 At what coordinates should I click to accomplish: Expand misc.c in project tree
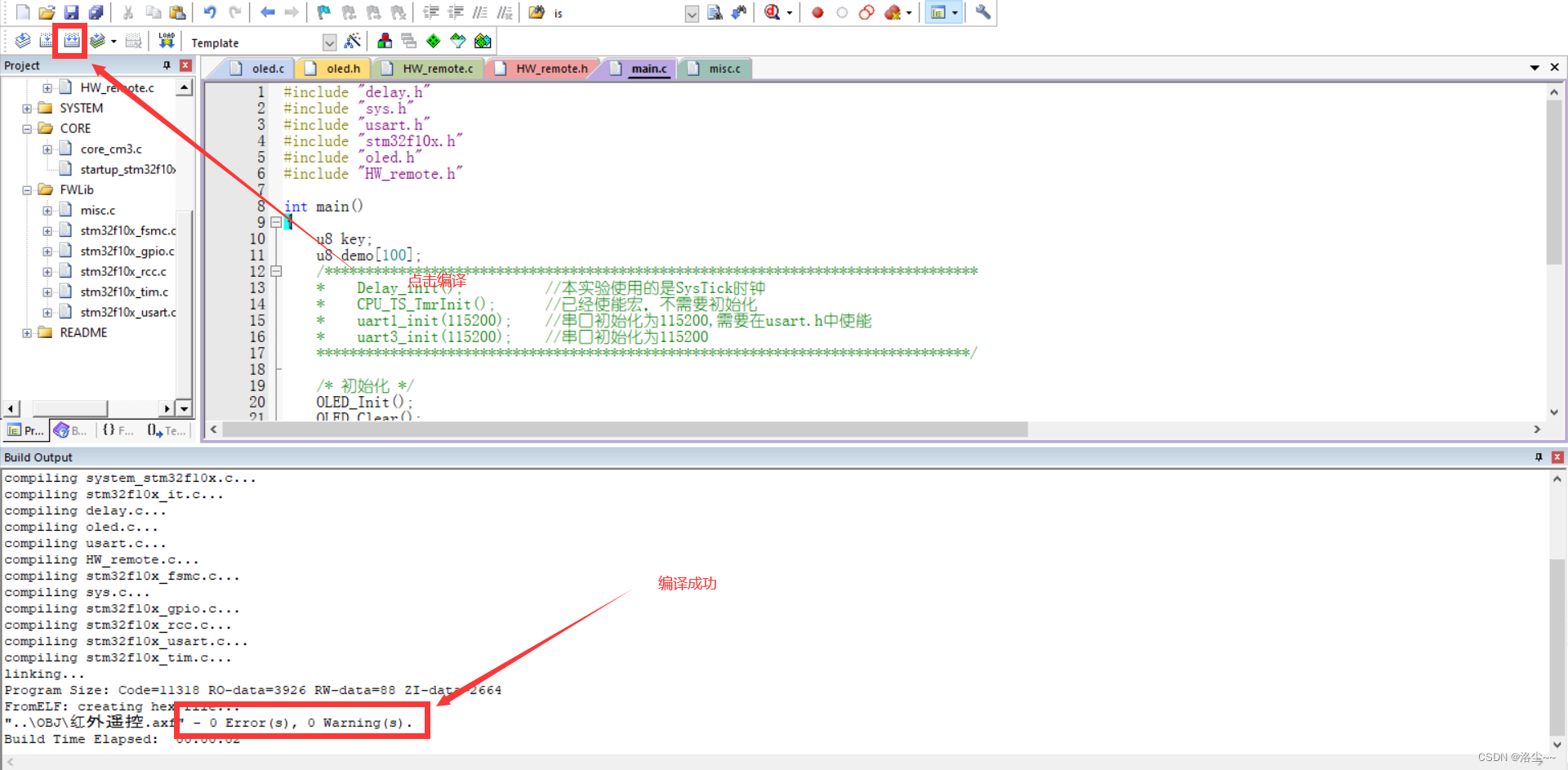pos(47,210)
